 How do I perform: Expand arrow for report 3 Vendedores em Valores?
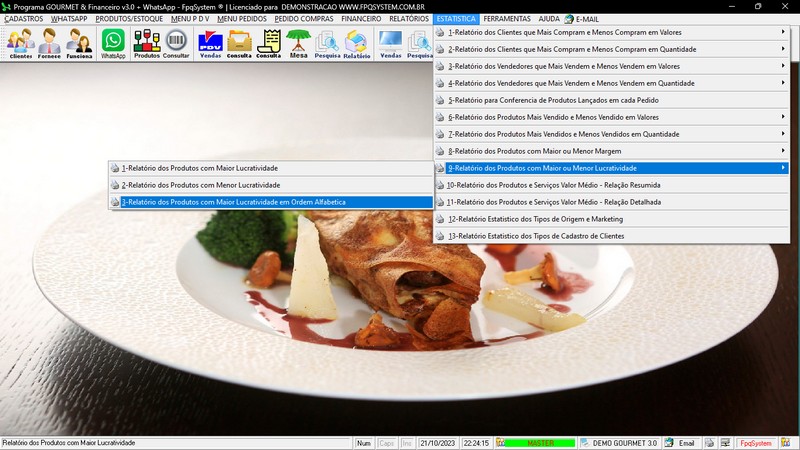[x=783, y=66]
